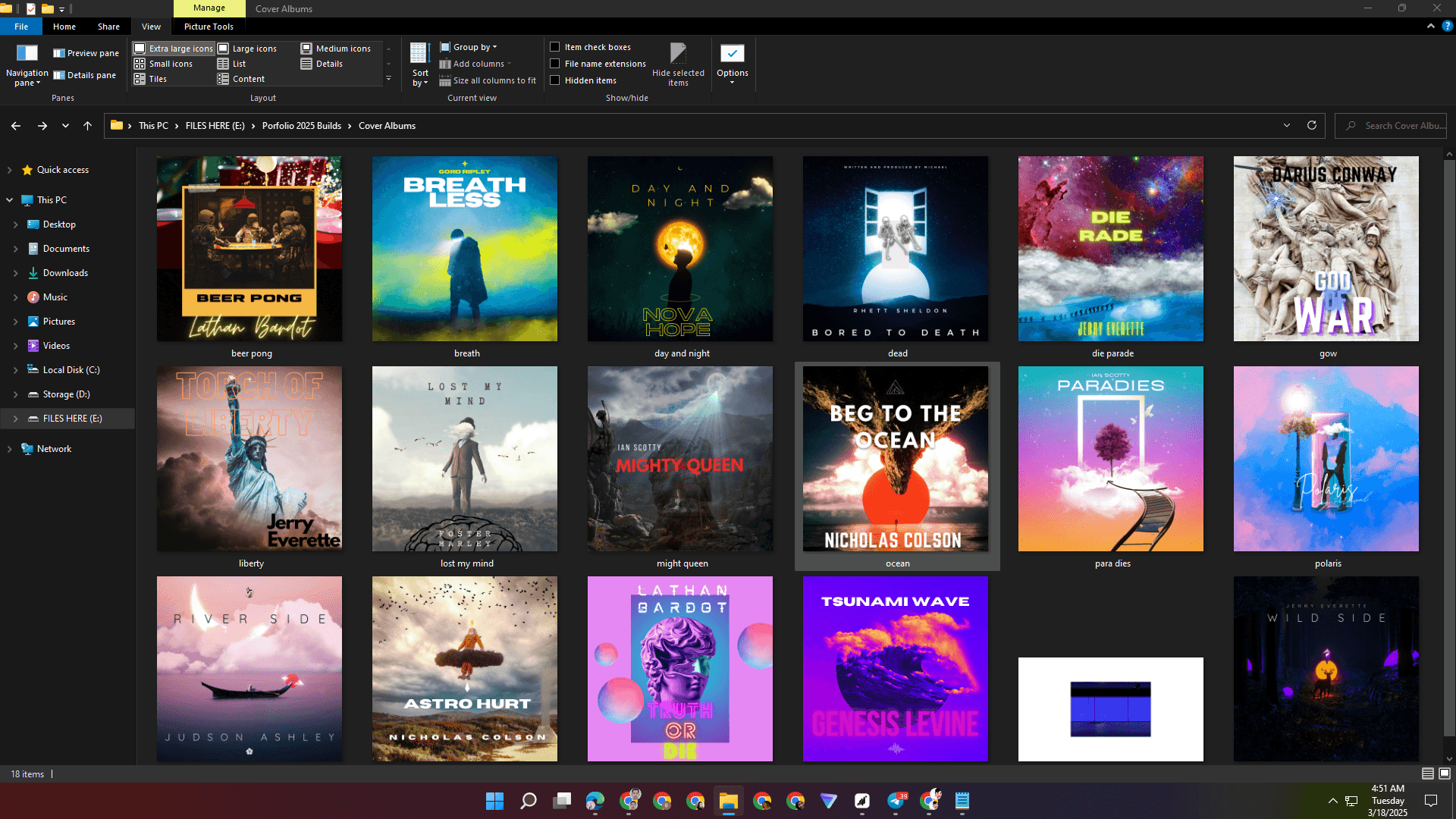The height and width of the screenshot is (819, 1456).
Task: Open address bar history dropdown
Action: click(1286, 126)
